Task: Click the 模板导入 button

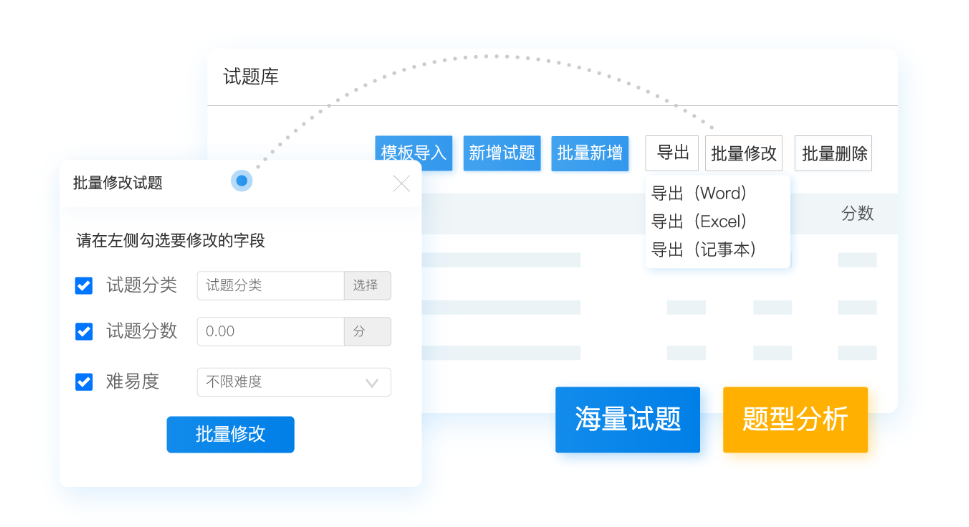Action: 413,153
